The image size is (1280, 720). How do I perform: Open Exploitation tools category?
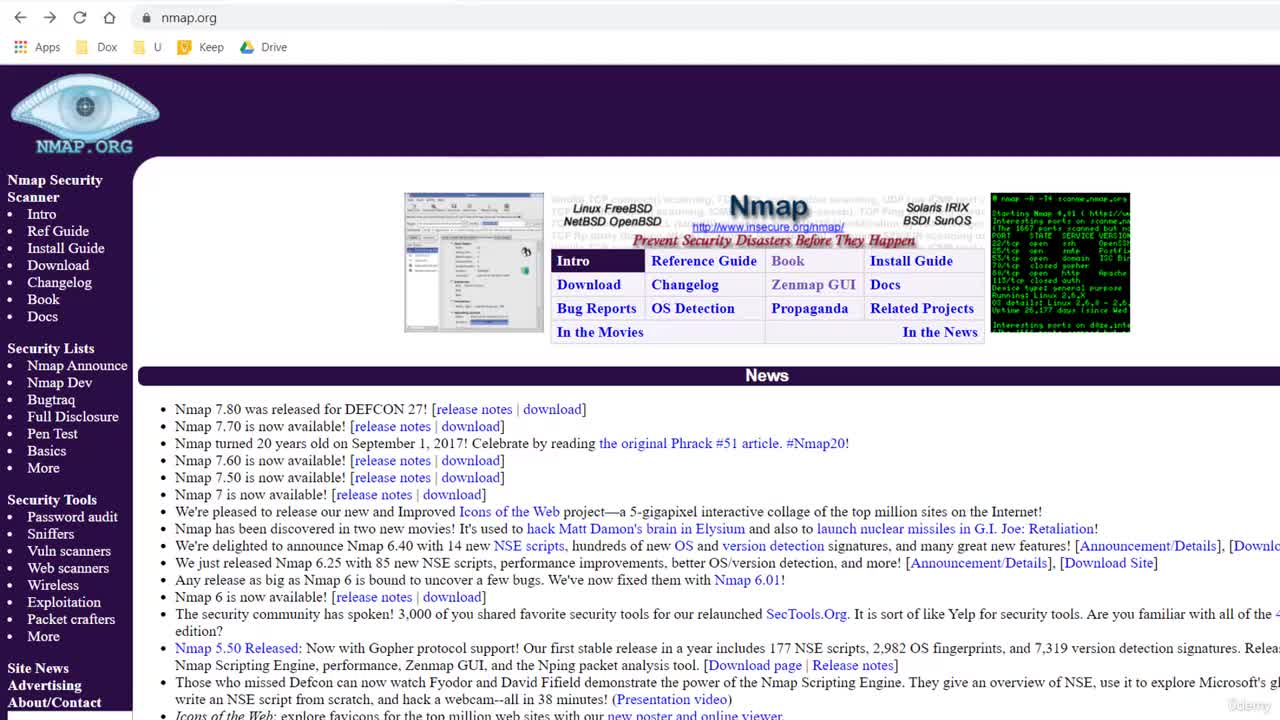coord(64,601)
